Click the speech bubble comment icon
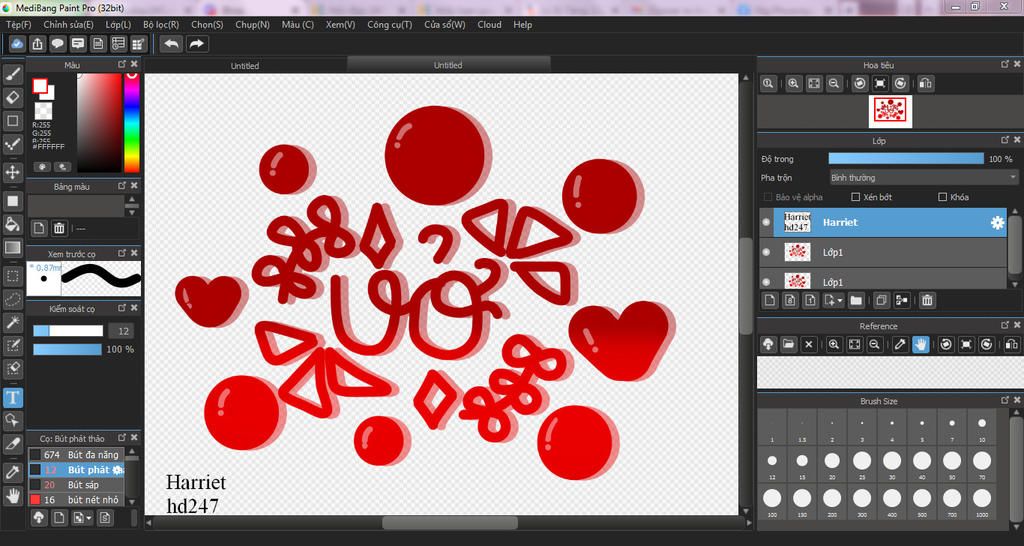1024x546 pixels. coord(57,44)
